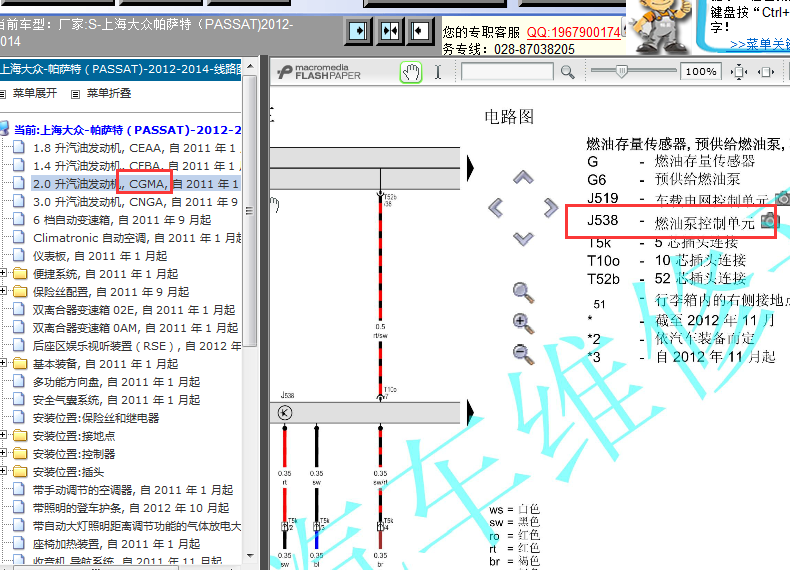The width and height of the screenshot is (790, 570).
Task: Open camera photo for J519 row
Action: coord(782,198)
